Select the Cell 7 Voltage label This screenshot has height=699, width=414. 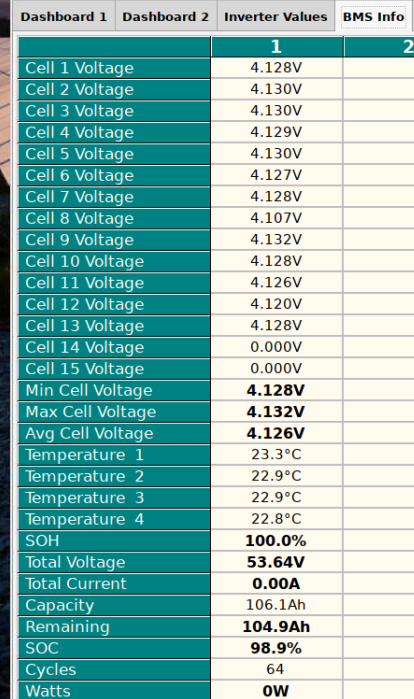pyautogui.click(x=79, y=197)
